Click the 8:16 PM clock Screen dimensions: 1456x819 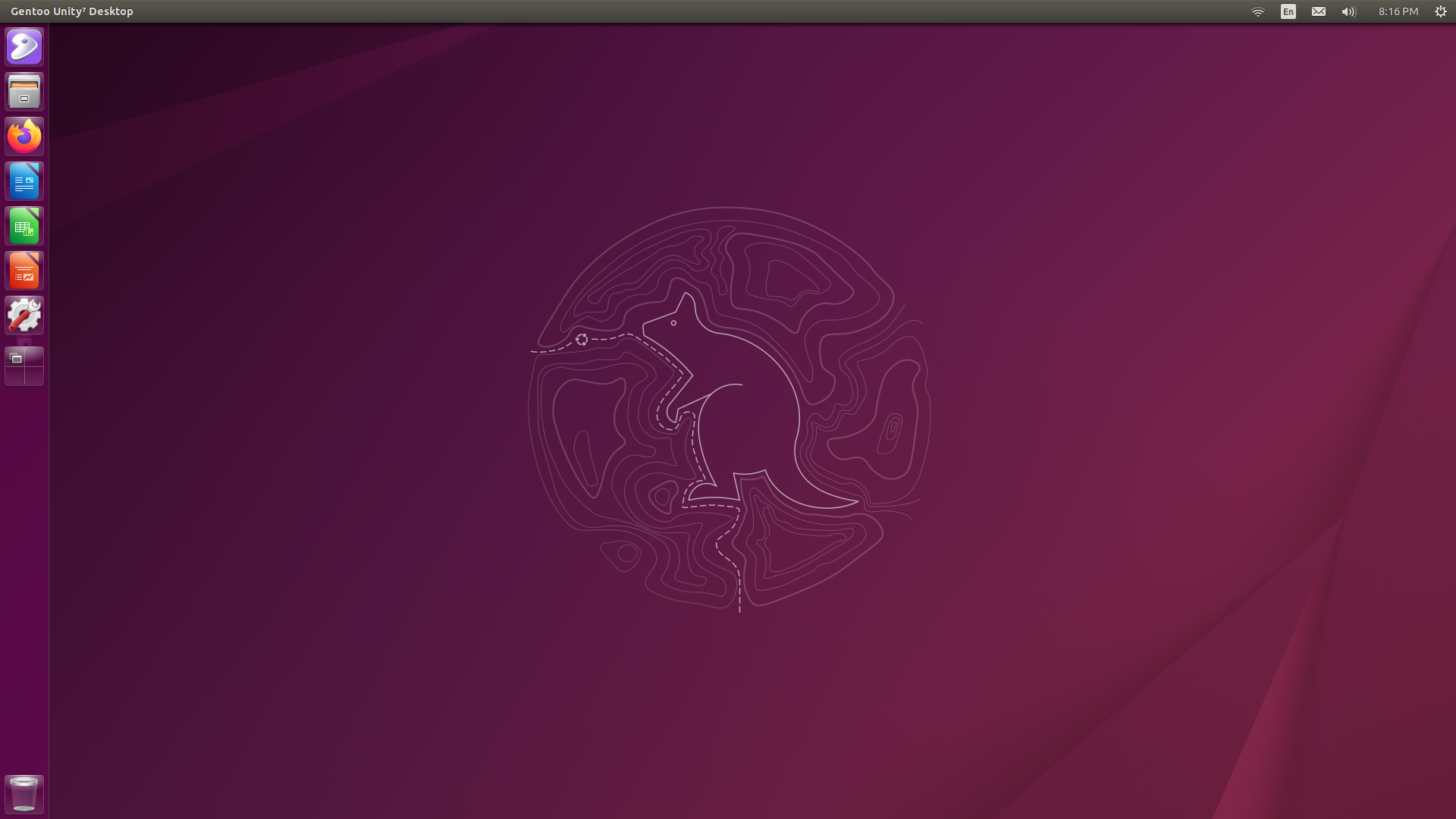pyautogui.click(x=1398, y=11)
